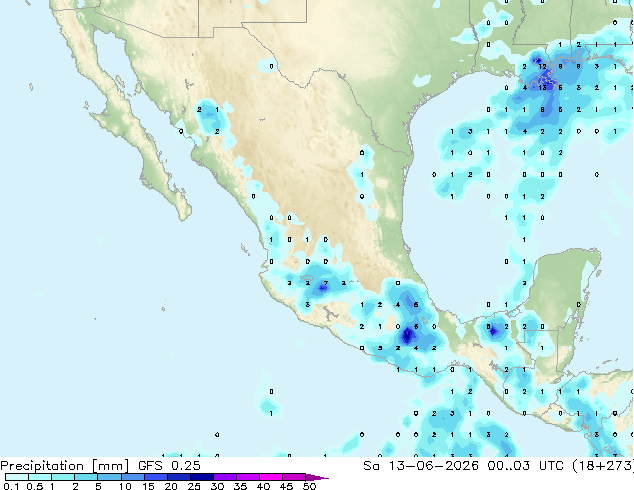634x490 pixels.
Task: Click the 25–30 mm dark navy swatch
Action: click(x=201, y=477)
